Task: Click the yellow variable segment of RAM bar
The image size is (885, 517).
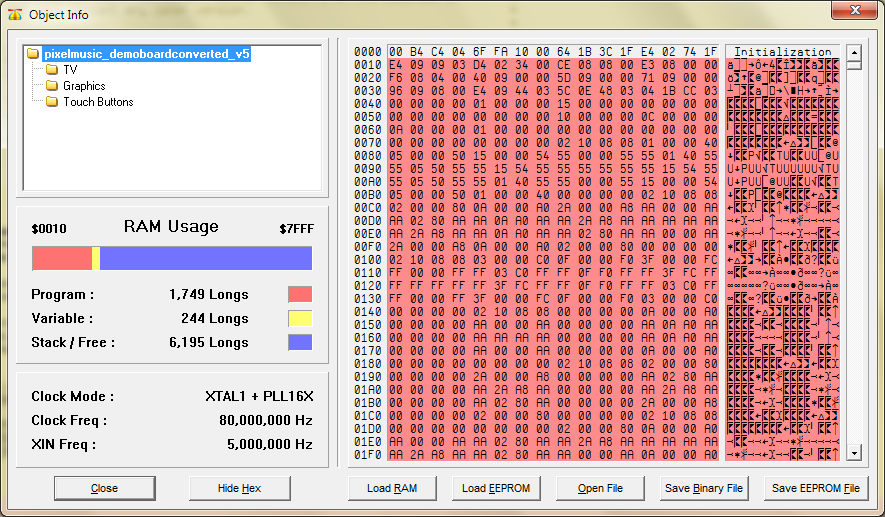Action: click(96, 258)
